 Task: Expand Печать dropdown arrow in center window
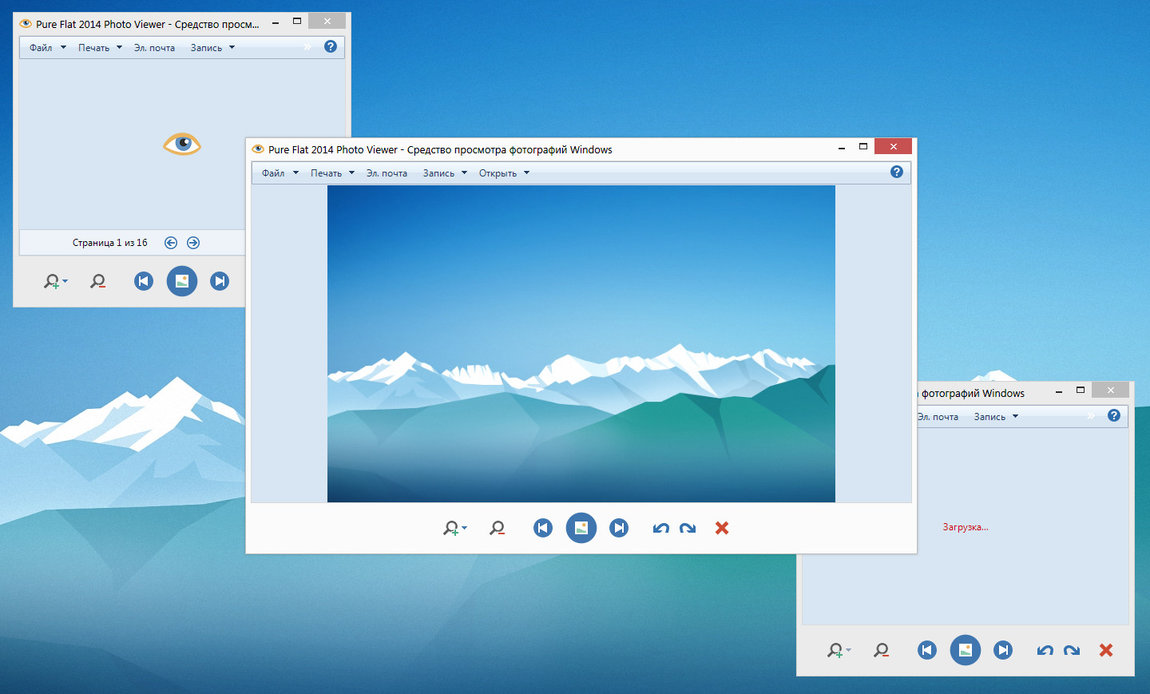tap(351, 173)
